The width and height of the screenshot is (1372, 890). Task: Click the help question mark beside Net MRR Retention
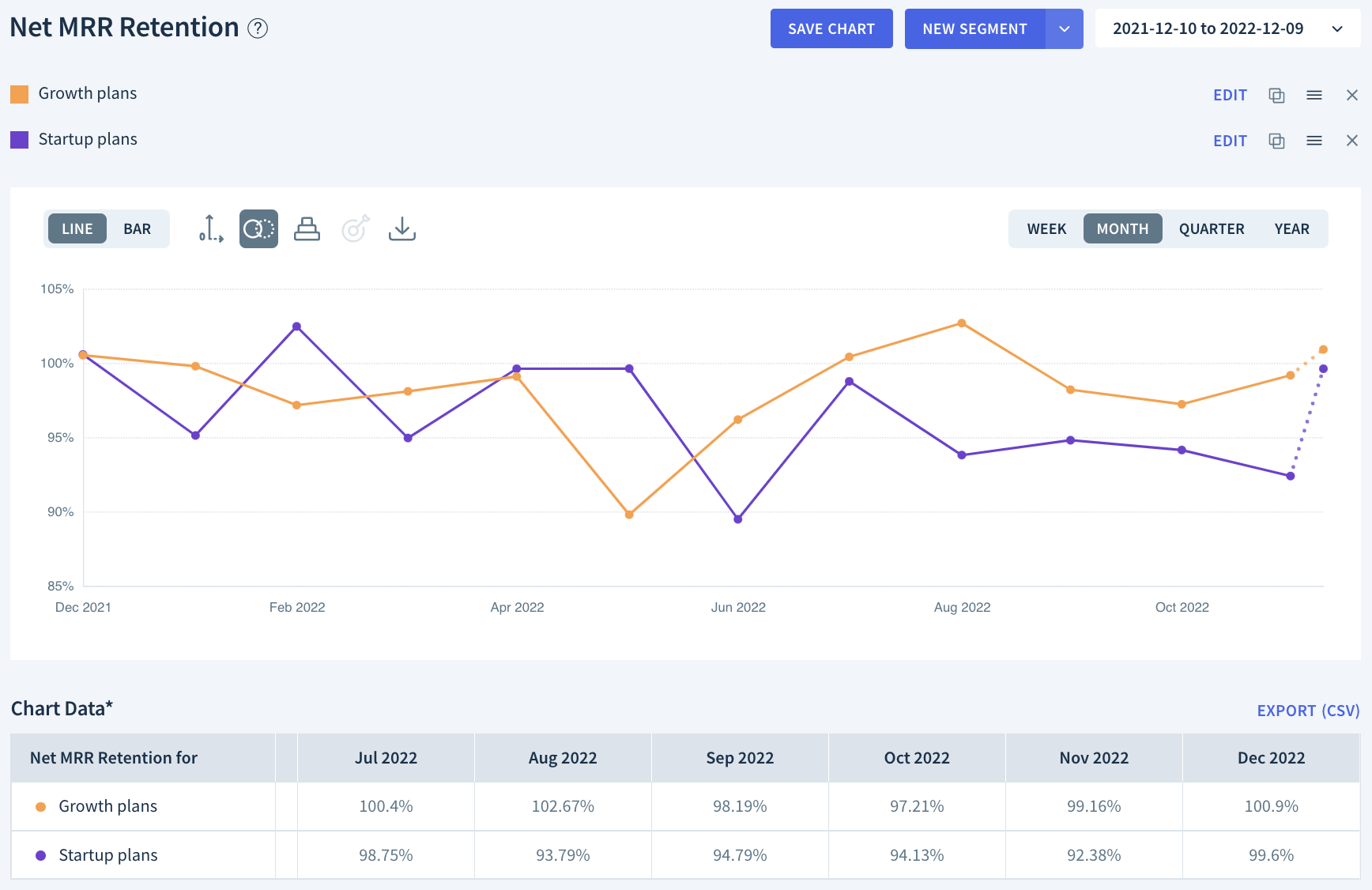pyautogui.click(x=257, y=29)
